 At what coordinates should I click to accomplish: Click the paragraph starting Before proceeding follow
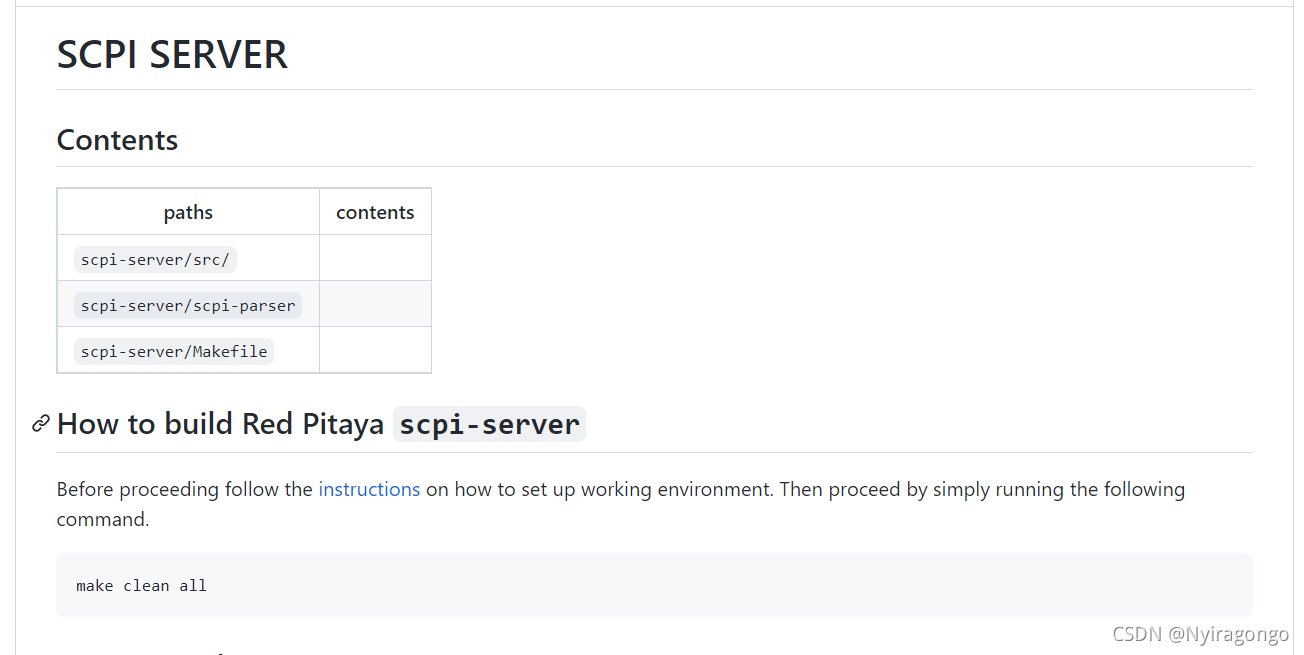(x=621, y=504)
